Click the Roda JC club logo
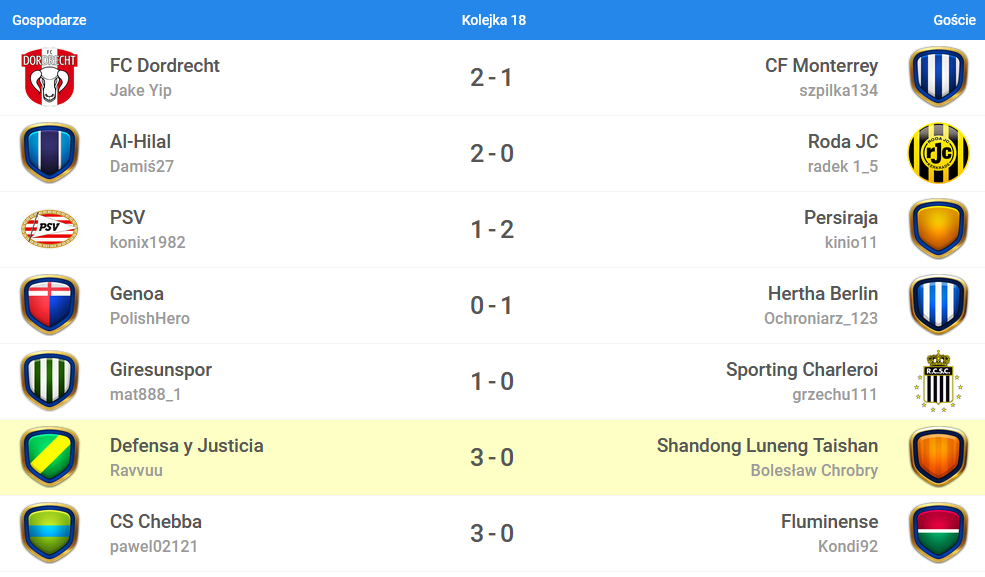The height and width of the screenshot is (577, 985). (937, 153)
